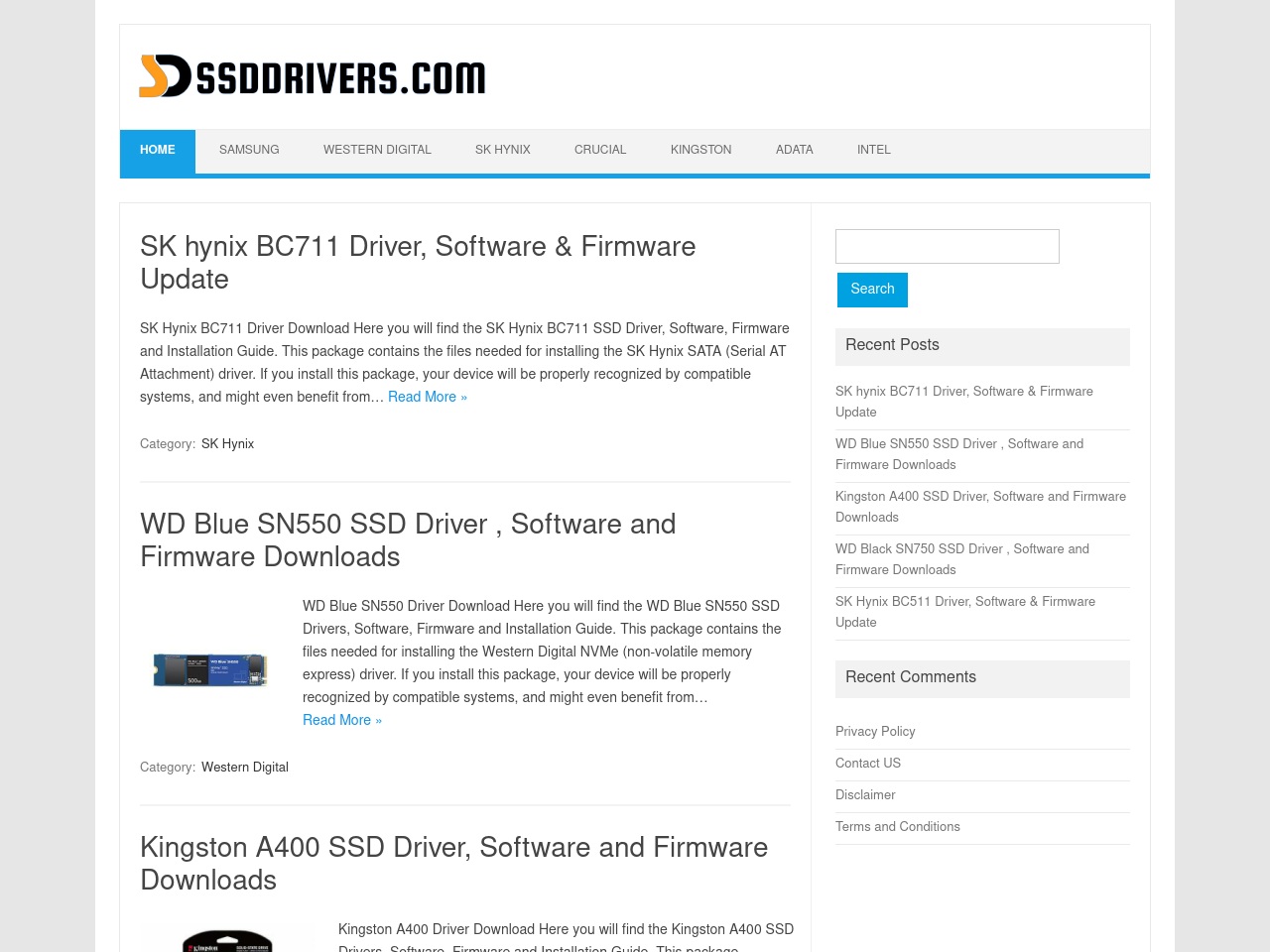
Task: Open recent post SK hynix BC711 Driver
Action: (964, 402)
